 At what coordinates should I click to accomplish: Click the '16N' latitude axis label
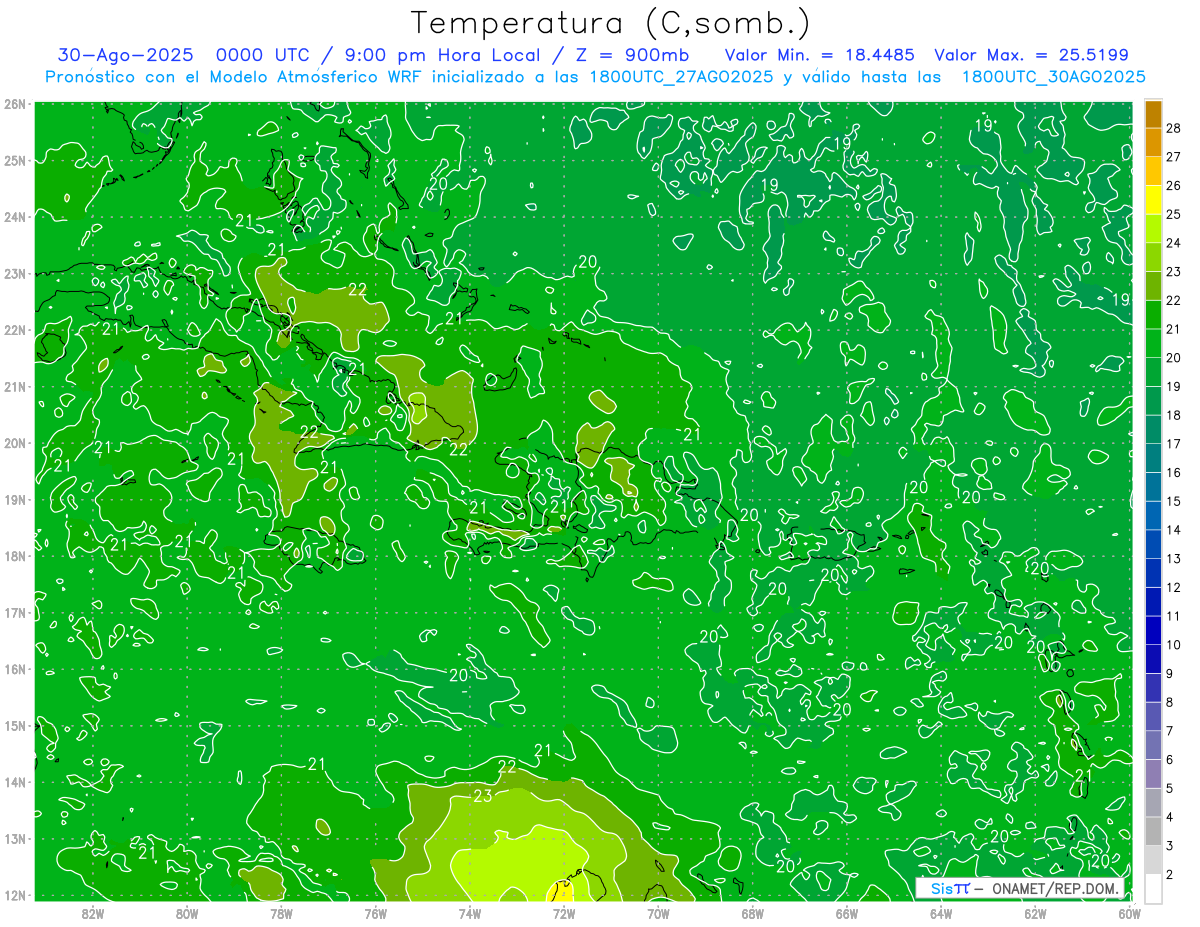[14, 669]
